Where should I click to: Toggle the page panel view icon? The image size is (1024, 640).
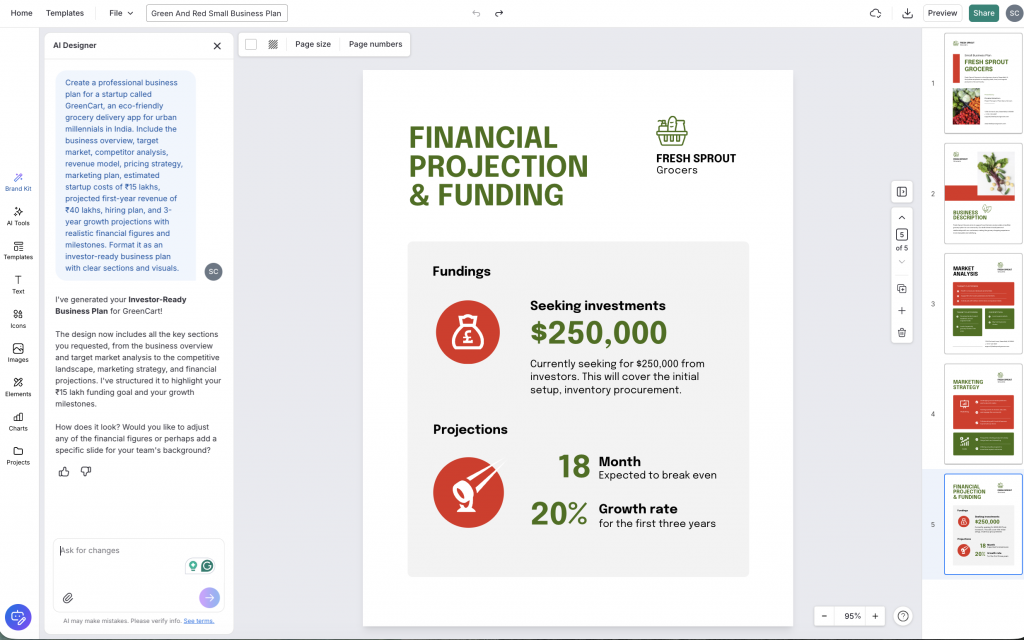[902, 192]
